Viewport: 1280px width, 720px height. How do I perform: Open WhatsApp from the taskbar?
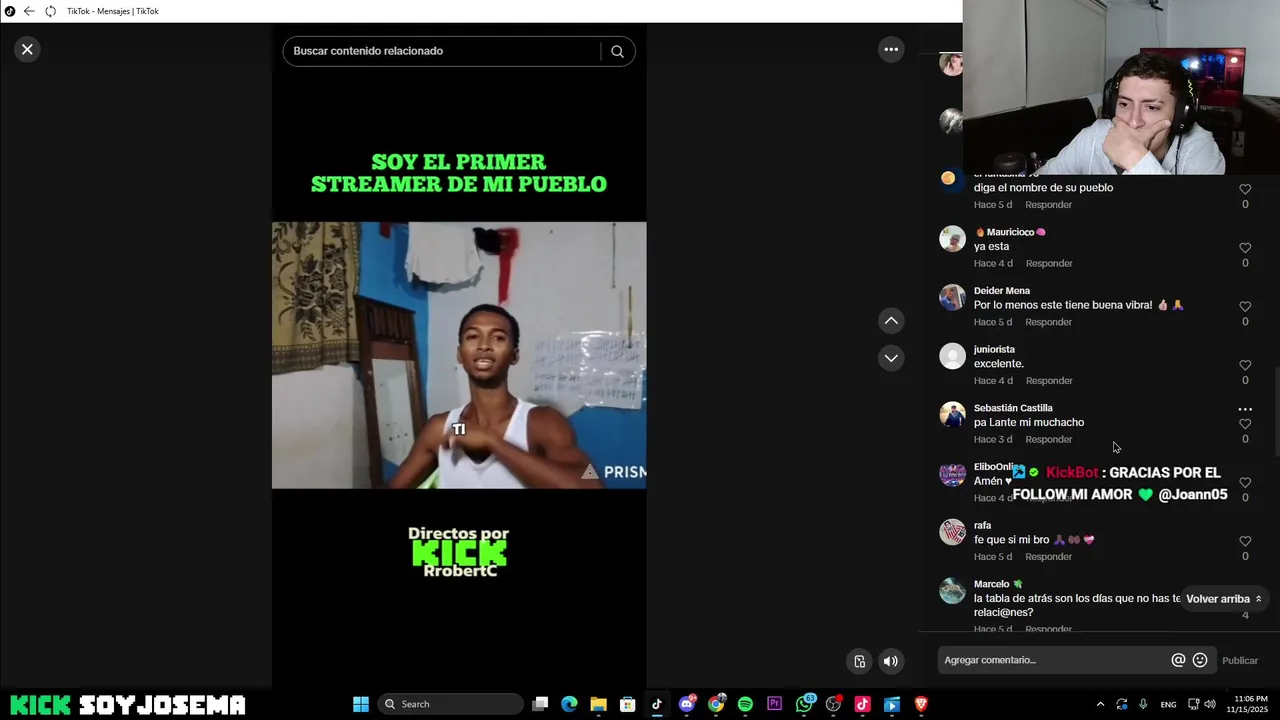[x=804, y=704]
